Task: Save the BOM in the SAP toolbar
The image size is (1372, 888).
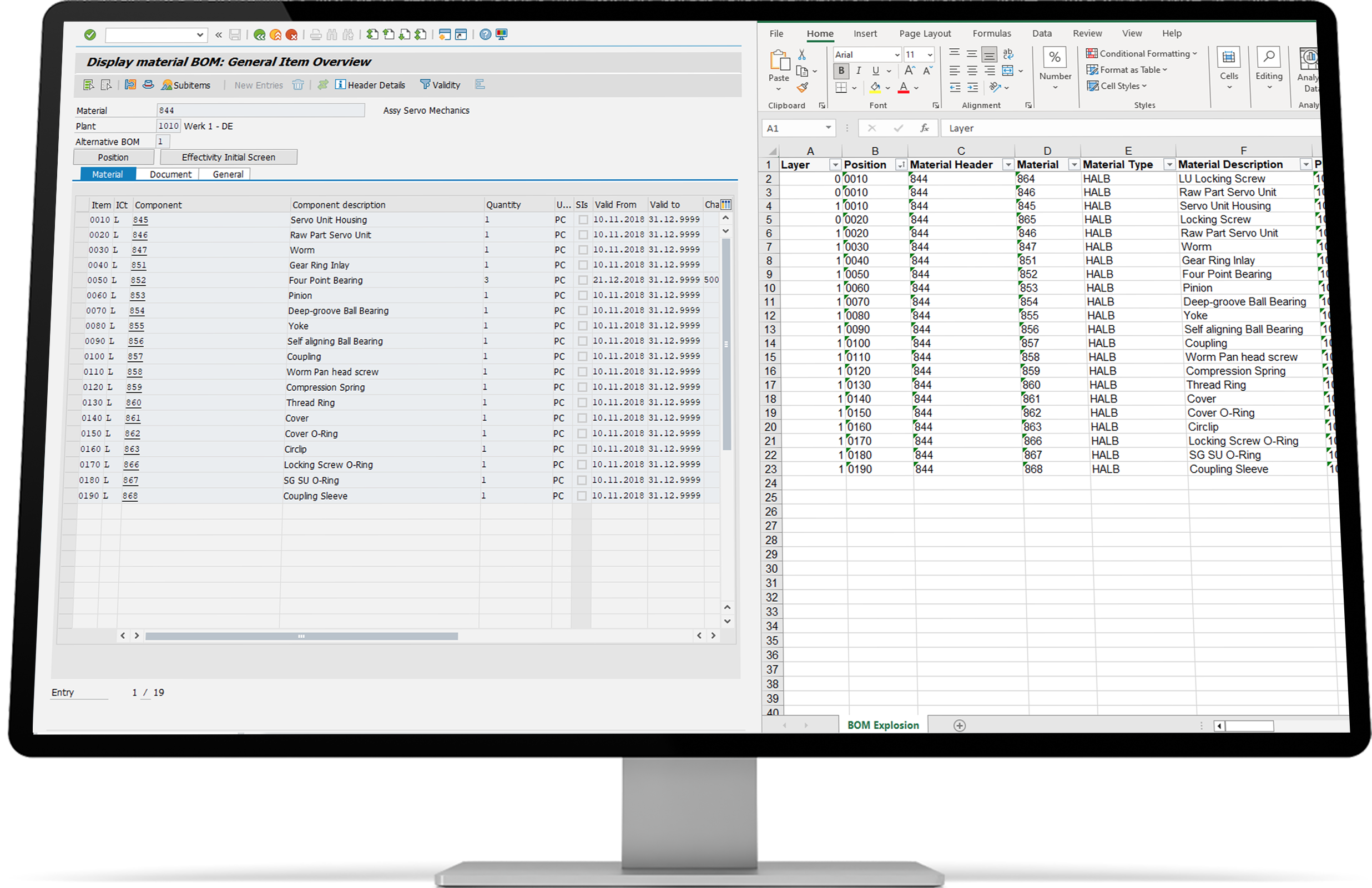Action: (235, 34)
